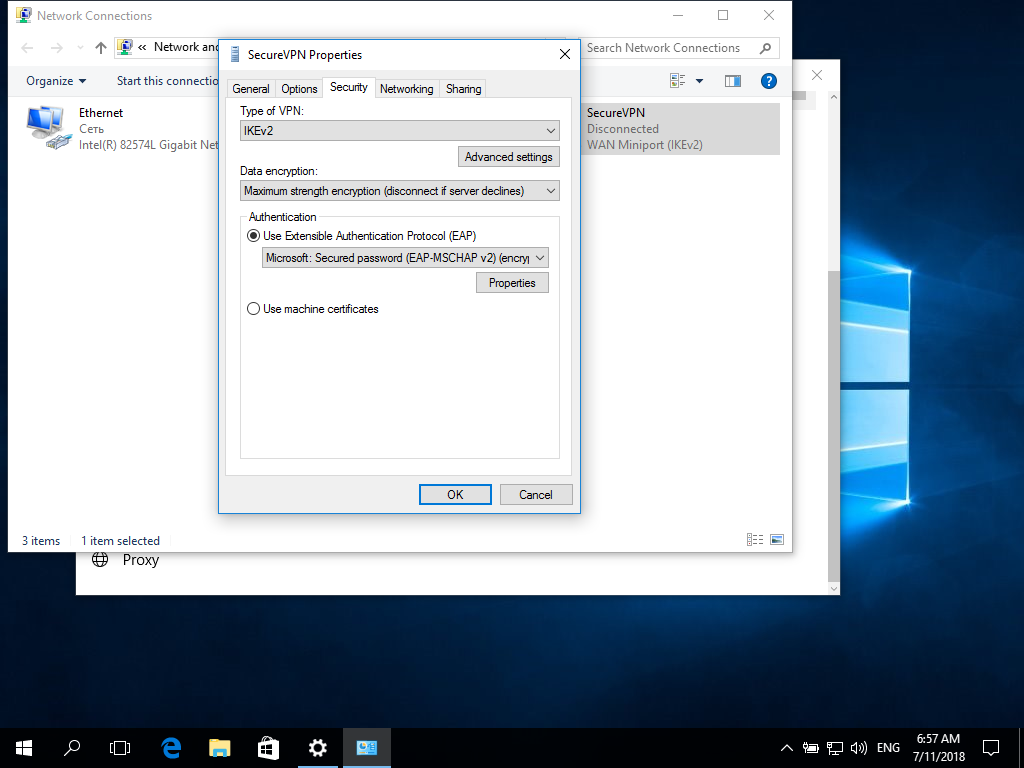The image size is (1024, 768).
Task: Click the Help question mark icon
Action: click(x=769, y=81)
